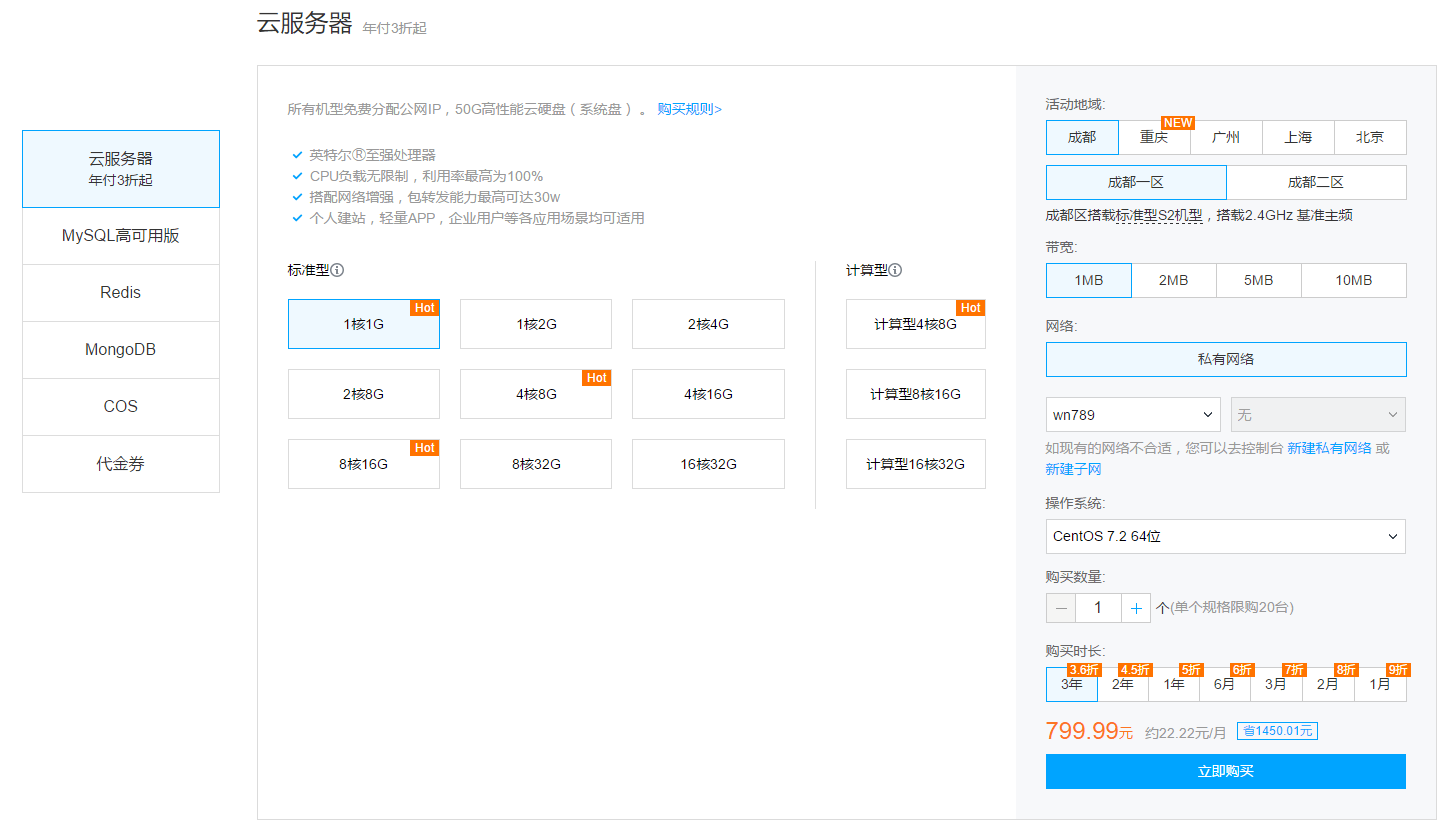Image resolution: width=1447 pixels, height=830 pixels.
Task: Click plus icon to increase purchase quantity
Action: point(1136,608)
